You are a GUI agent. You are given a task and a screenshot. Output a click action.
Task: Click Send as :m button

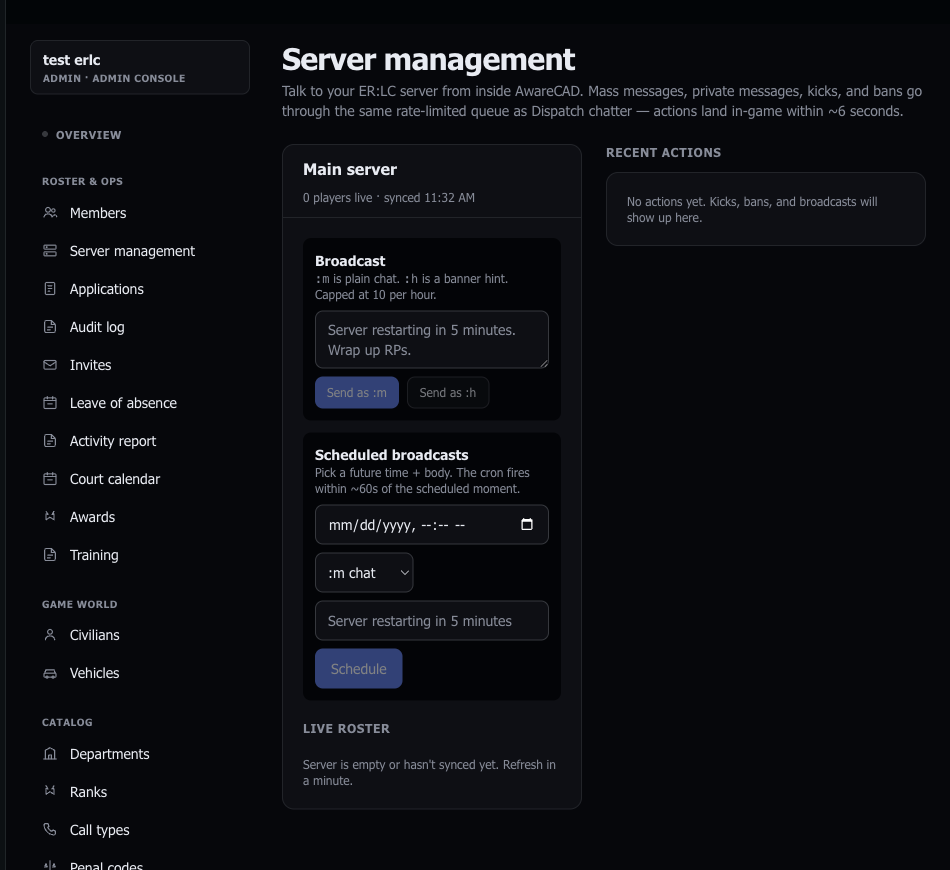tap(357, 393)
